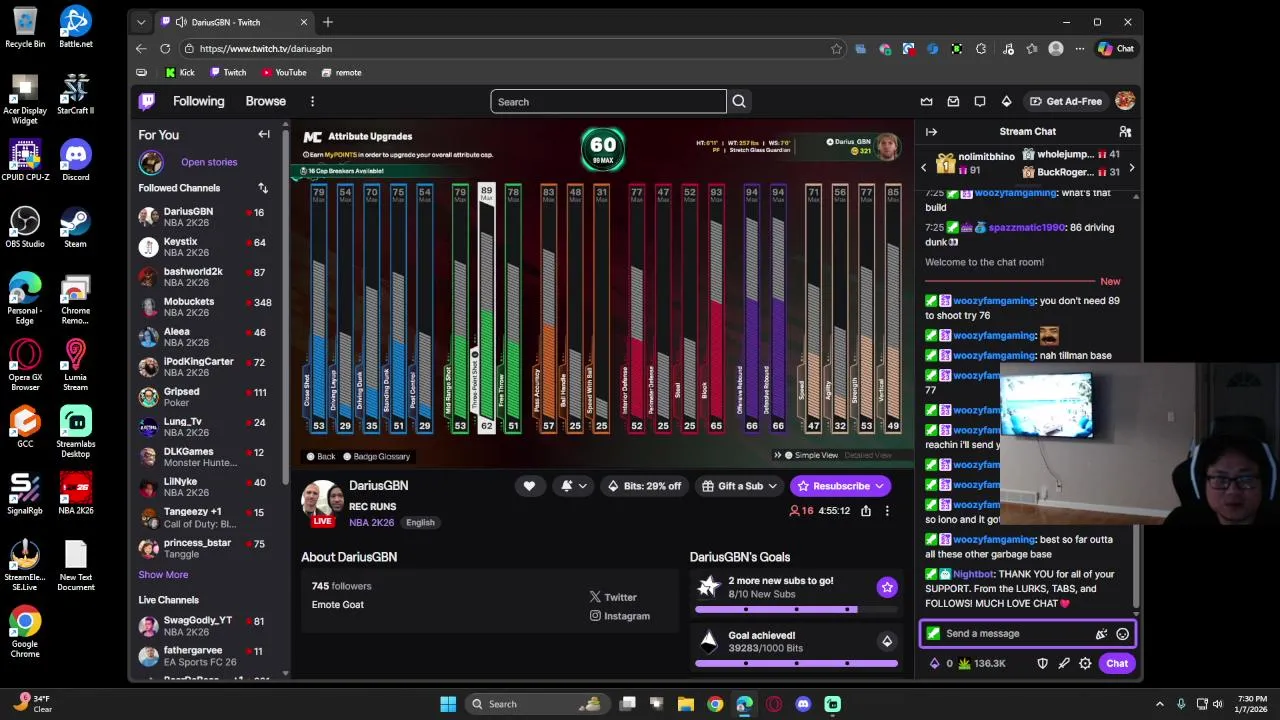This screenshot has width=1280, height=720.
Task: Expand the Goal achieved goal details
Action: tap(887, 641)
